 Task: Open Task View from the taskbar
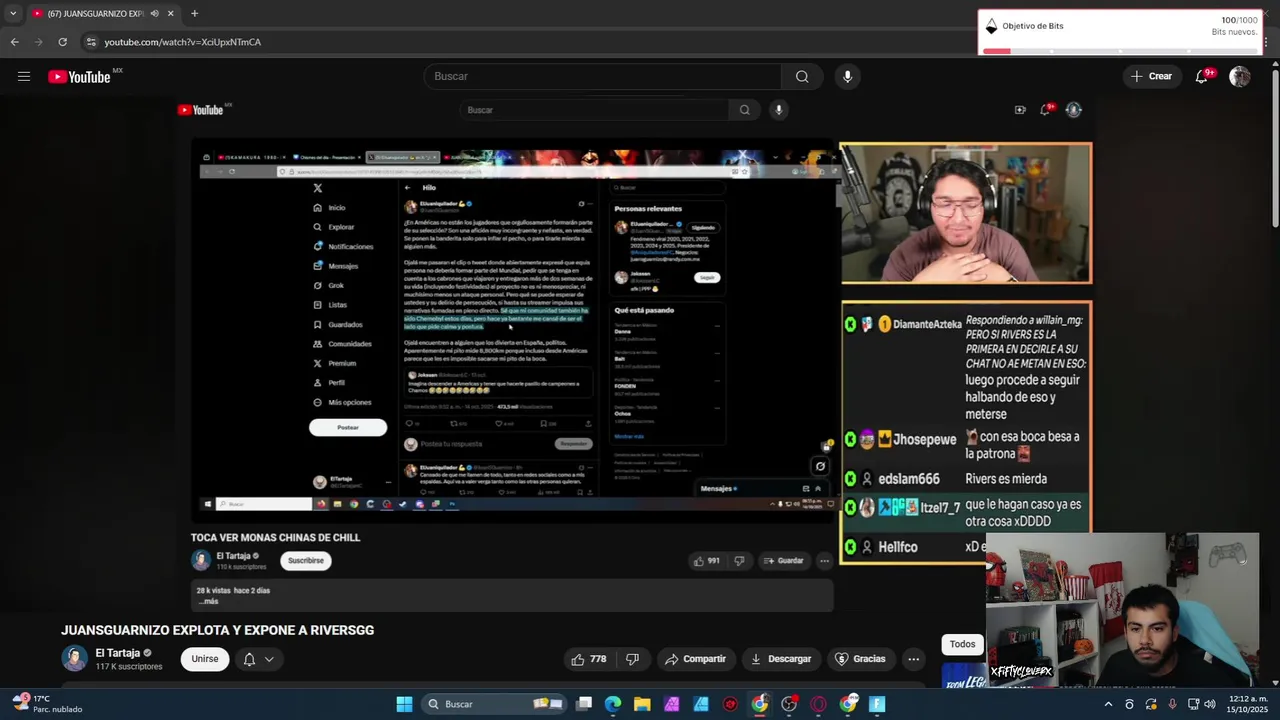[584, 704]
